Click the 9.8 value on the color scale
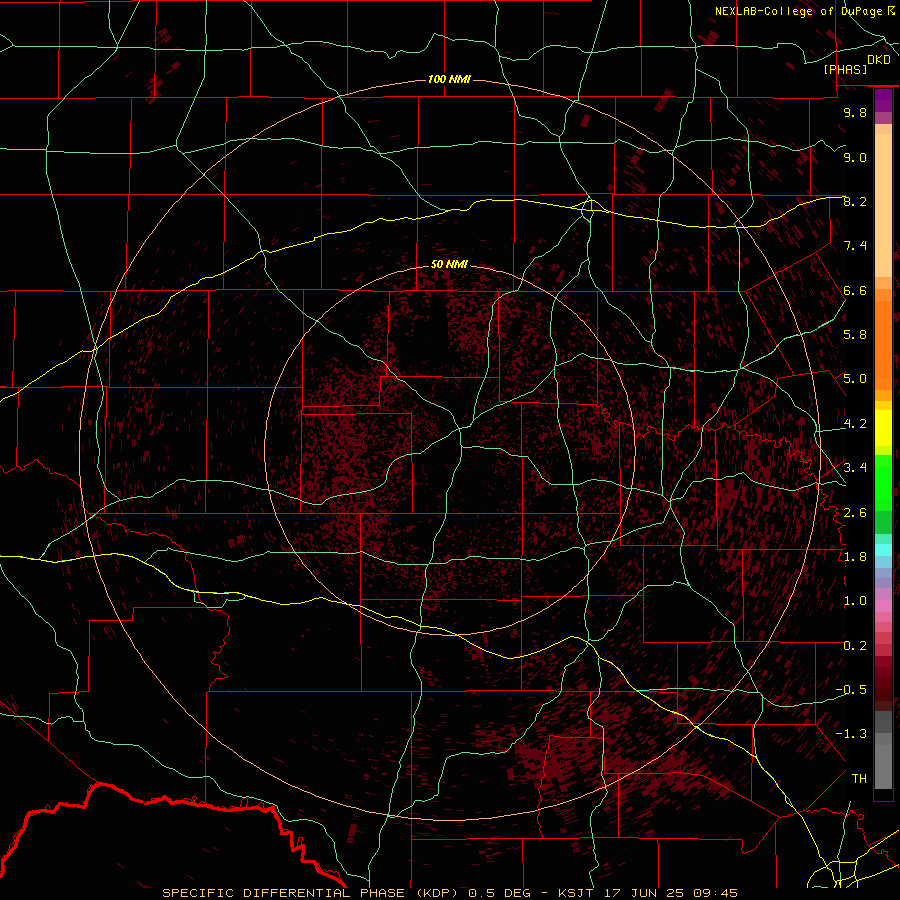The width and height of the screenshot is (900, 900). pos(855,112)
